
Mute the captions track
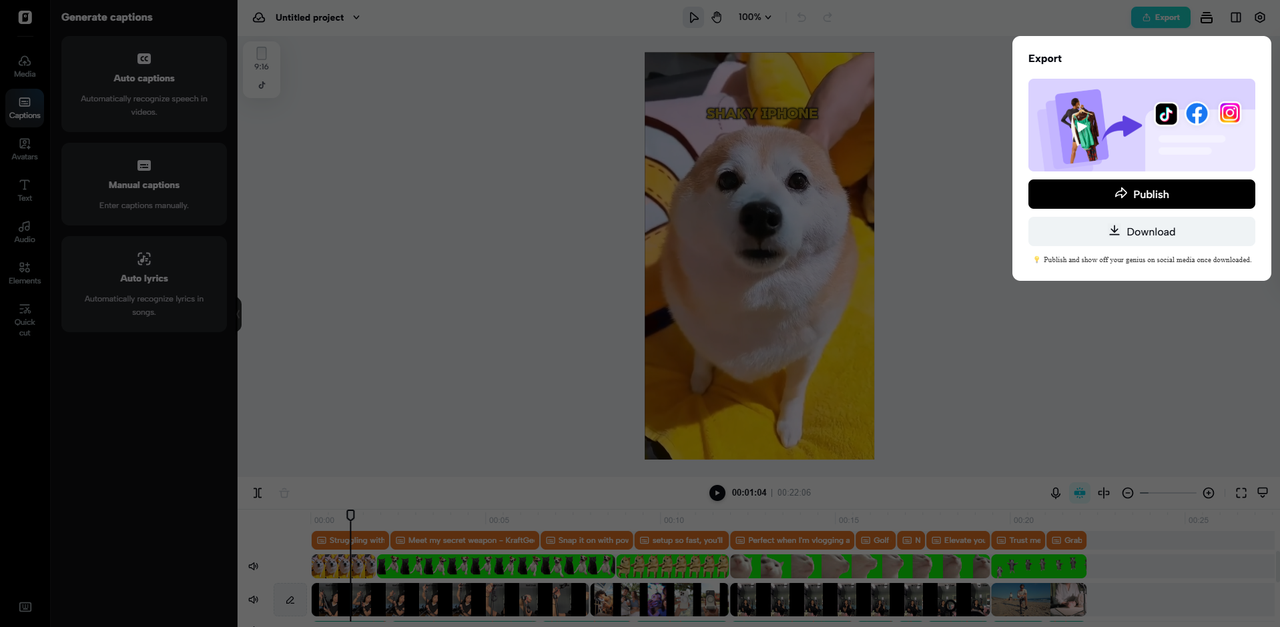point(253,565)
